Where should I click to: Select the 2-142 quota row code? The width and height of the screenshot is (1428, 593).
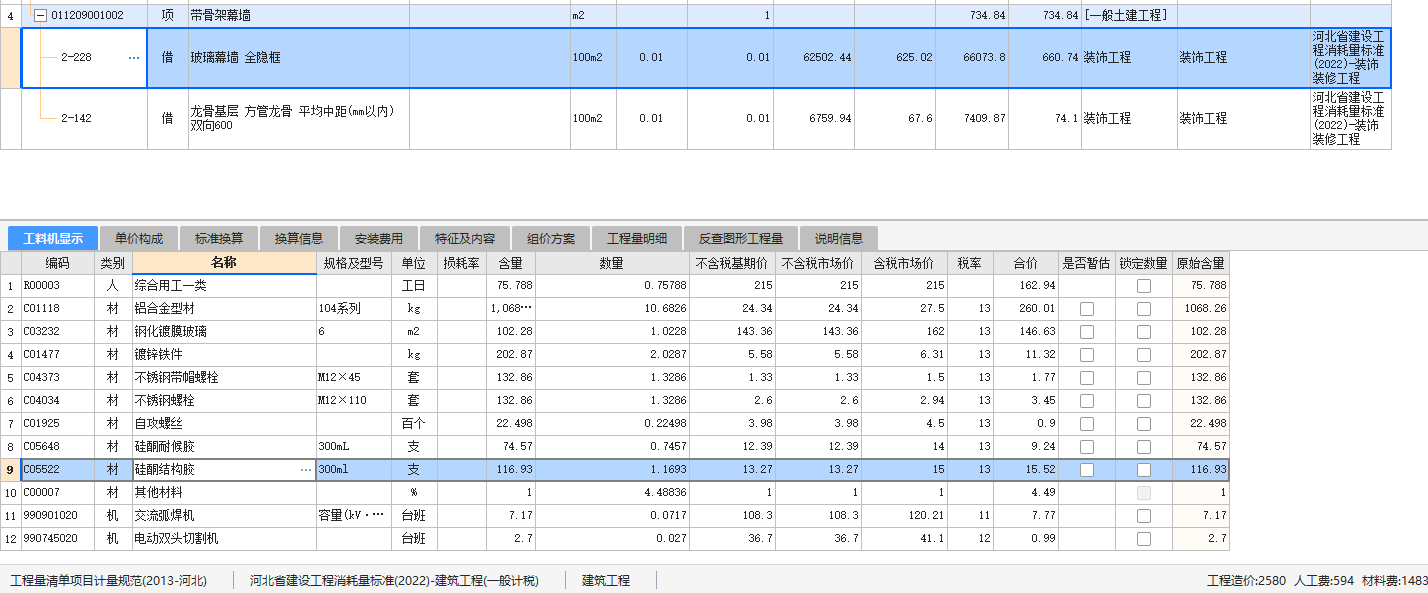pos(76,119)
